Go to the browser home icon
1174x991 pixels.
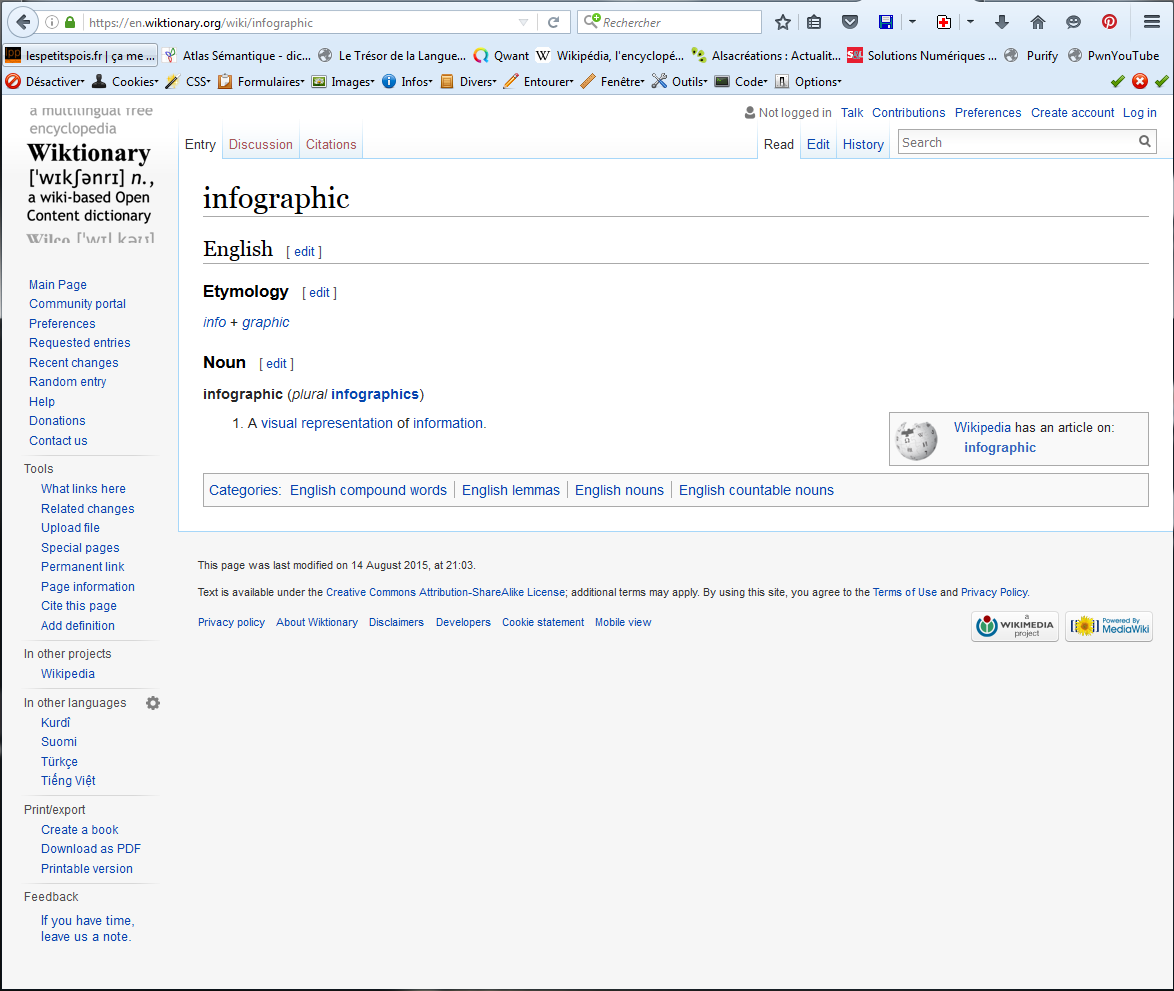(1037, 22)
